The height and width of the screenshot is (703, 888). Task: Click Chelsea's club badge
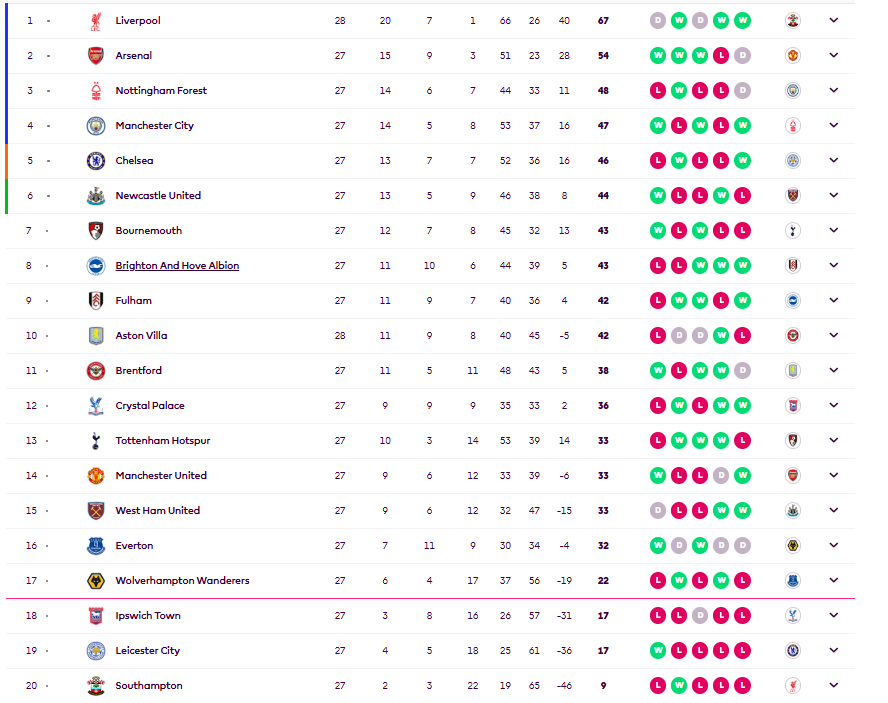[x=96, y=161]
